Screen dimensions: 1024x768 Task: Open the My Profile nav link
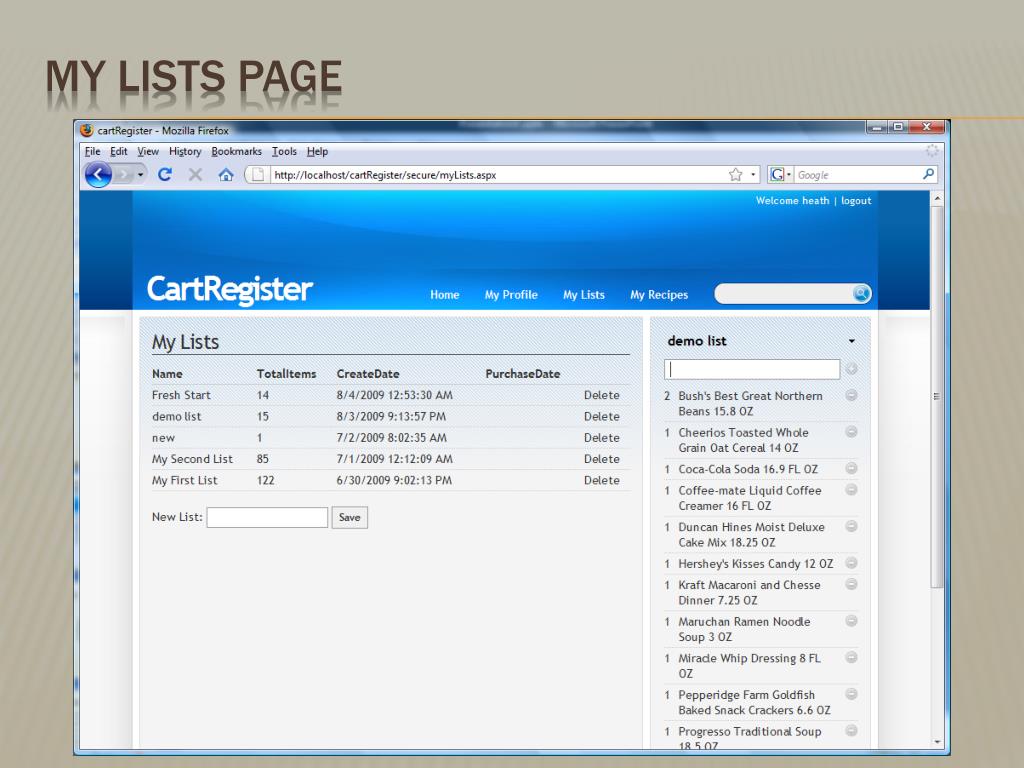pos(511,295)
